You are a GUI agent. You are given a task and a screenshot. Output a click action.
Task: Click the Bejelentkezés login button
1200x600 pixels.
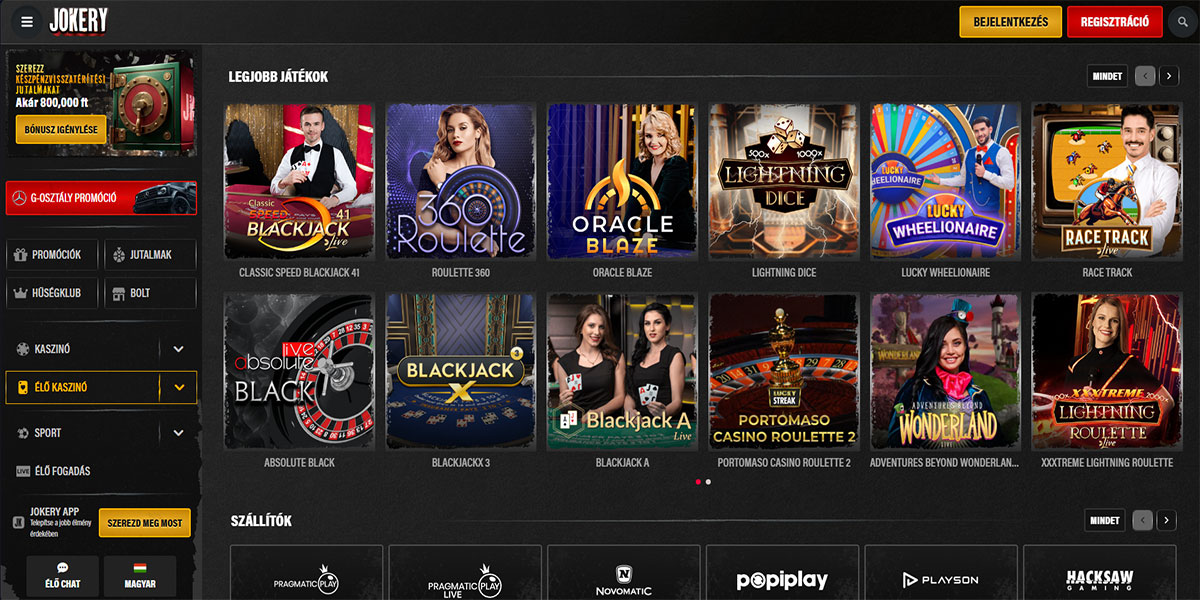[1010, 21]
